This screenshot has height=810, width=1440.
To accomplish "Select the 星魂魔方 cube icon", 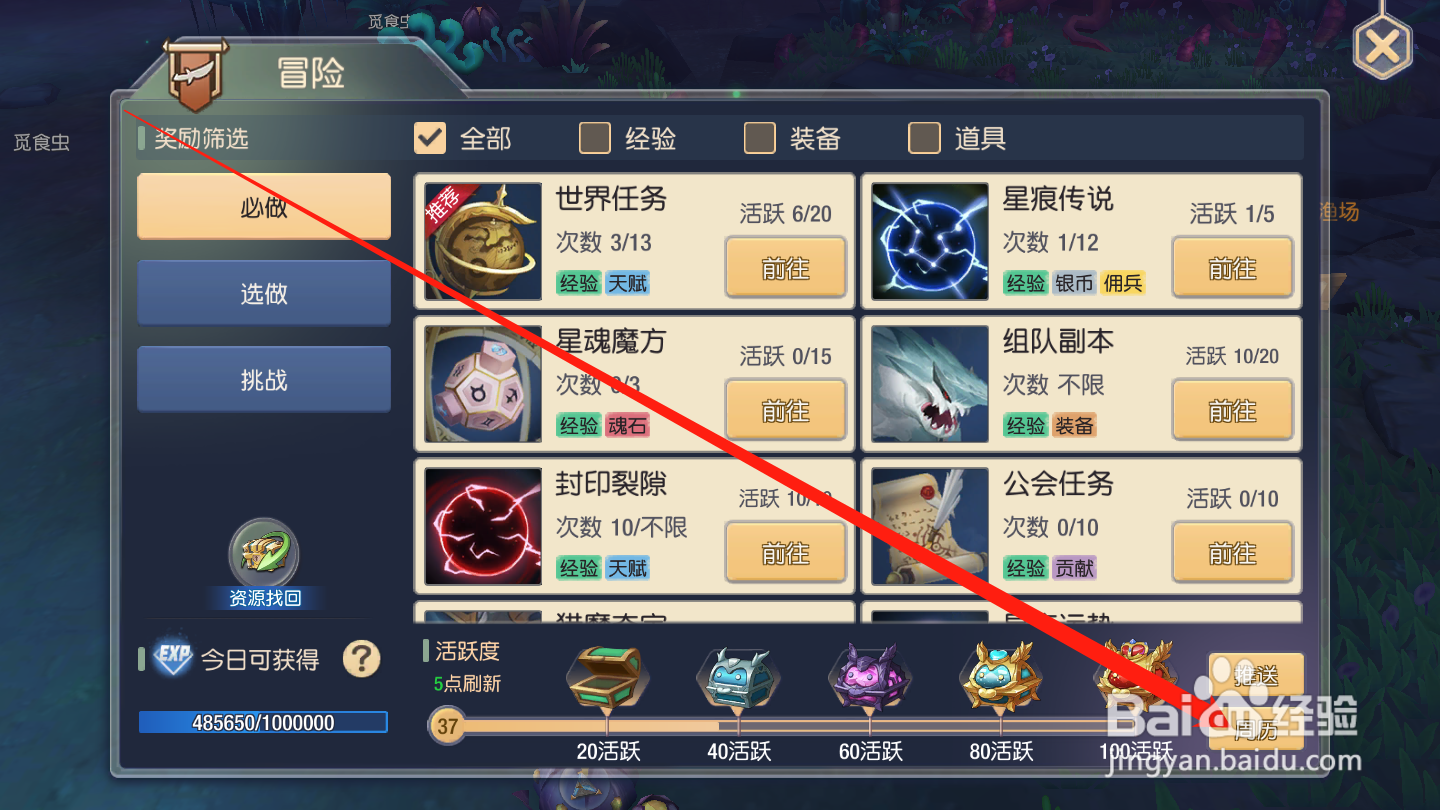I will click(483, 384).
